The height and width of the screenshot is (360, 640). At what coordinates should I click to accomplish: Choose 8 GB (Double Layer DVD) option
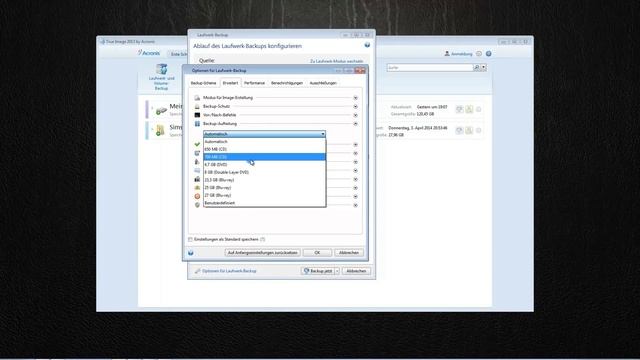click(x=264, y=172)
